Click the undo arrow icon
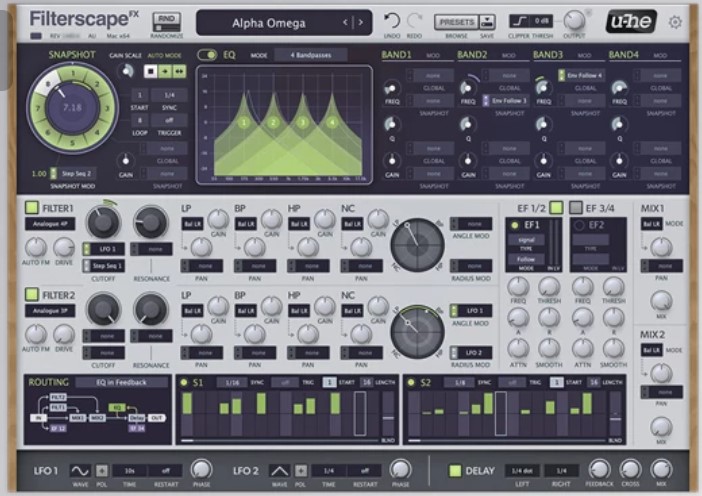 pos(392,21)
